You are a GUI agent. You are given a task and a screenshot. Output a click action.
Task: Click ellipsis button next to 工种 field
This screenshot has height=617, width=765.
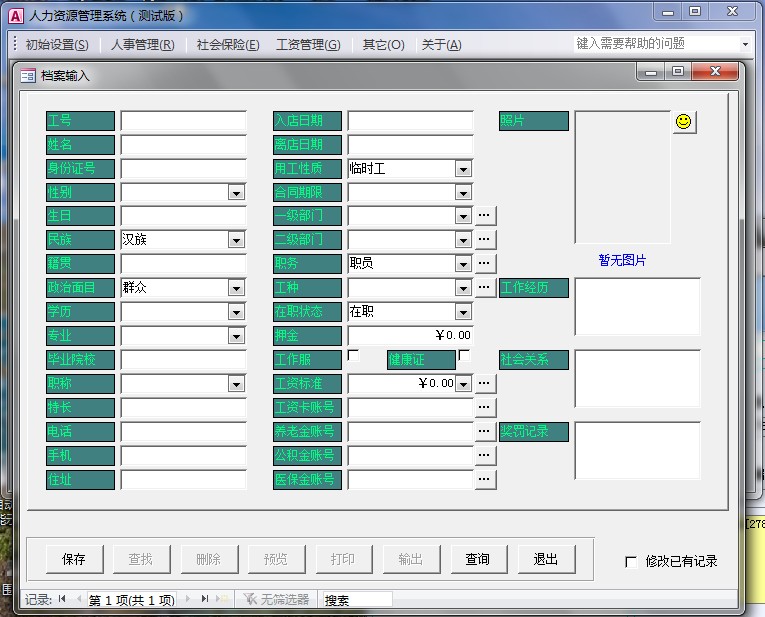pyautogui.click(x=485, y=288)
